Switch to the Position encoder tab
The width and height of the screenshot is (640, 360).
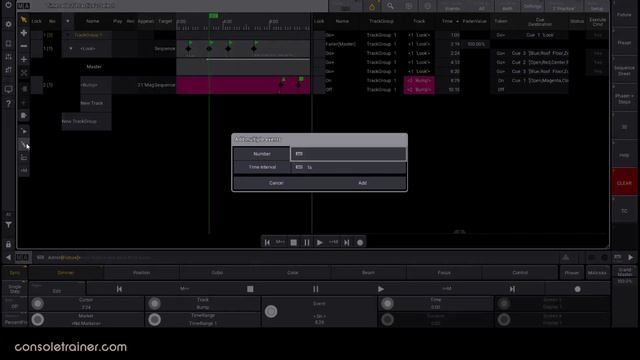click(141, 273)
